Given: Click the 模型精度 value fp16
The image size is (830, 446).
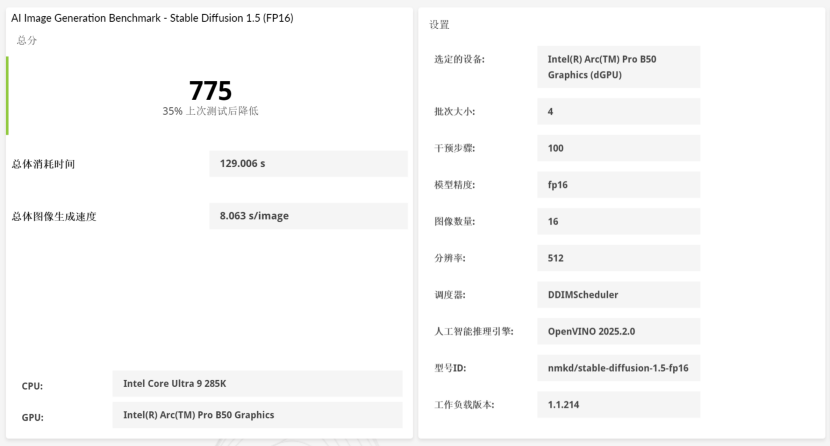Looking at the screenshot, I should click(x=618, y=185).
